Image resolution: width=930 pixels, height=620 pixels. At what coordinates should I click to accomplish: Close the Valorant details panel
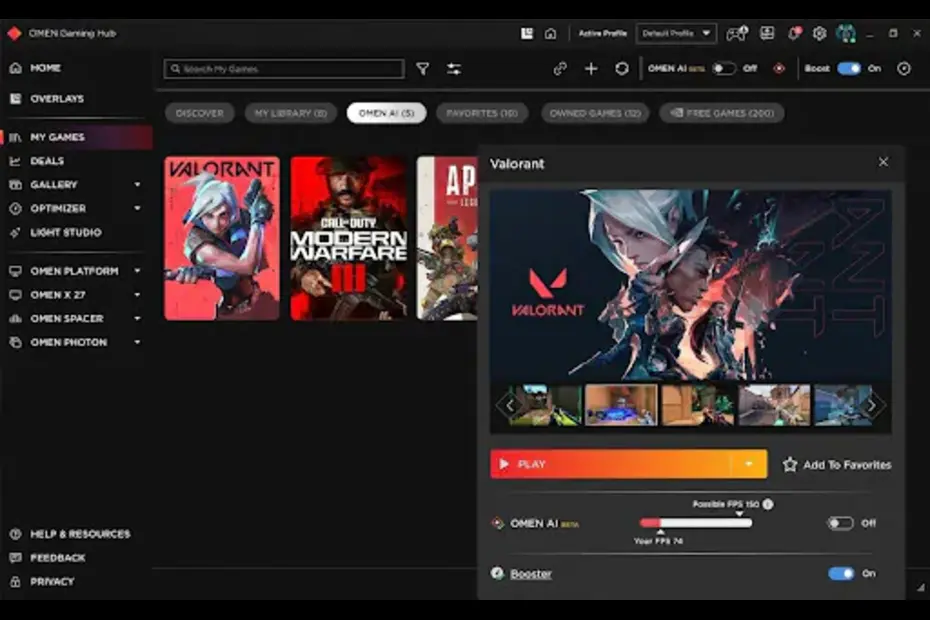click(x=883, y=162)
